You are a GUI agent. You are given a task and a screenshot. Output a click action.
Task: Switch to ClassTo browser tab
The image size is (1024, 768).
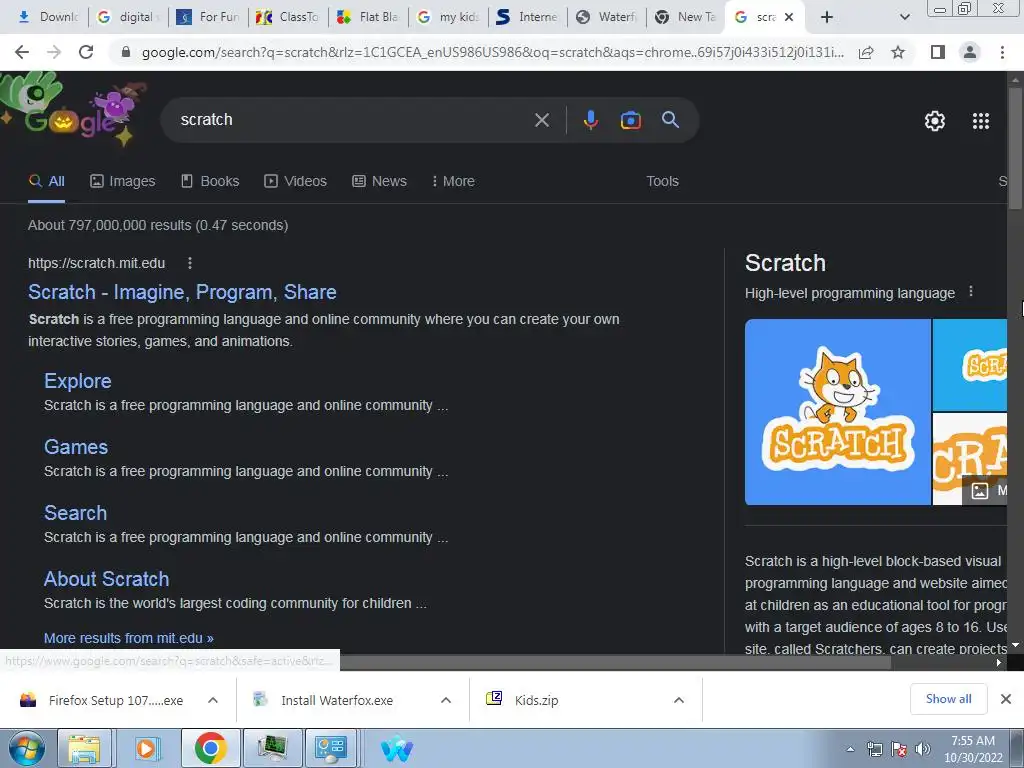[x=287, y=17]
